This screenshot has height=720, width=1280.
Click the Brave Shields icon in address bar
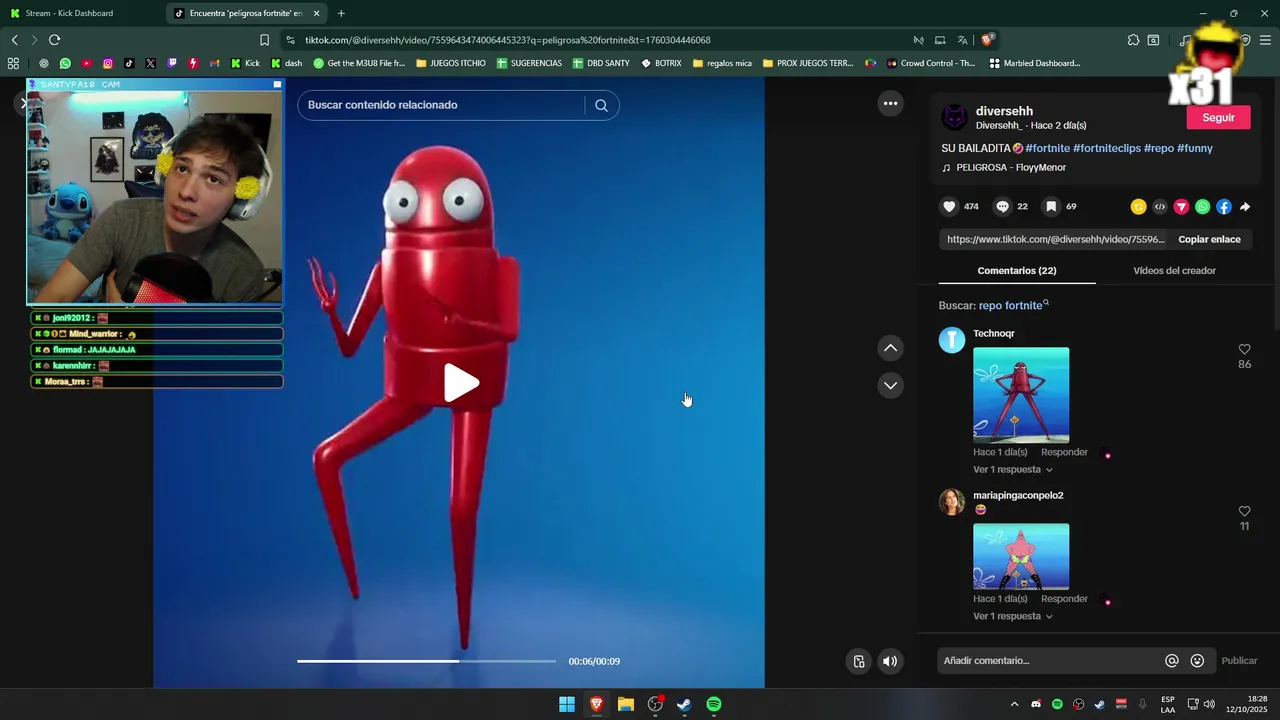pyautogui.click(x=987, y=40)
